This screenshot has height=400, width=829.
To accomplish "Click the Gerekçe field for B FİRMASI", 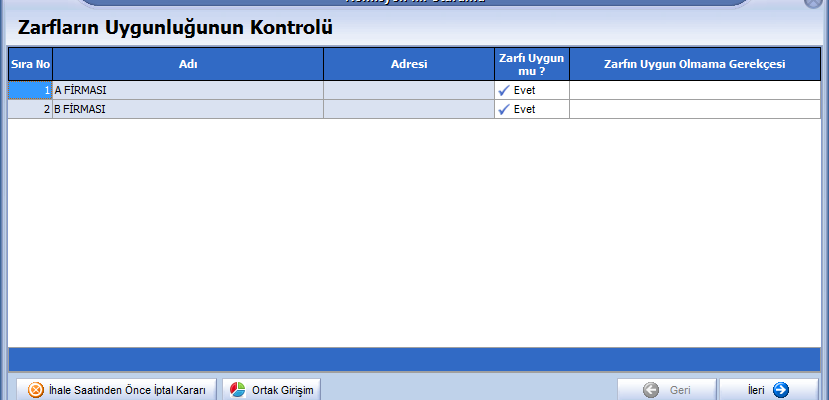I will coord(694,109).
